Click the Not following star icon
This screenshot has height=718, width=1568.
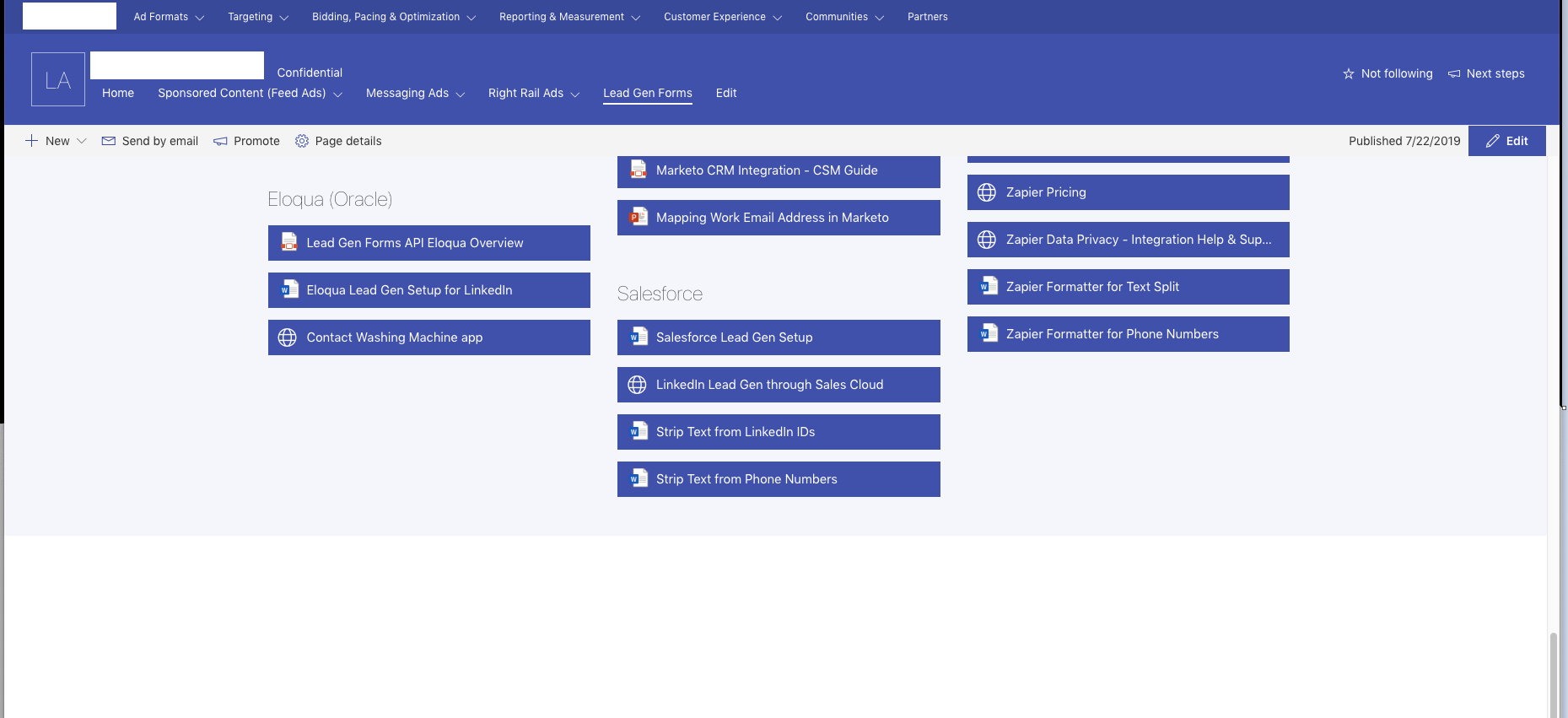1349,73
